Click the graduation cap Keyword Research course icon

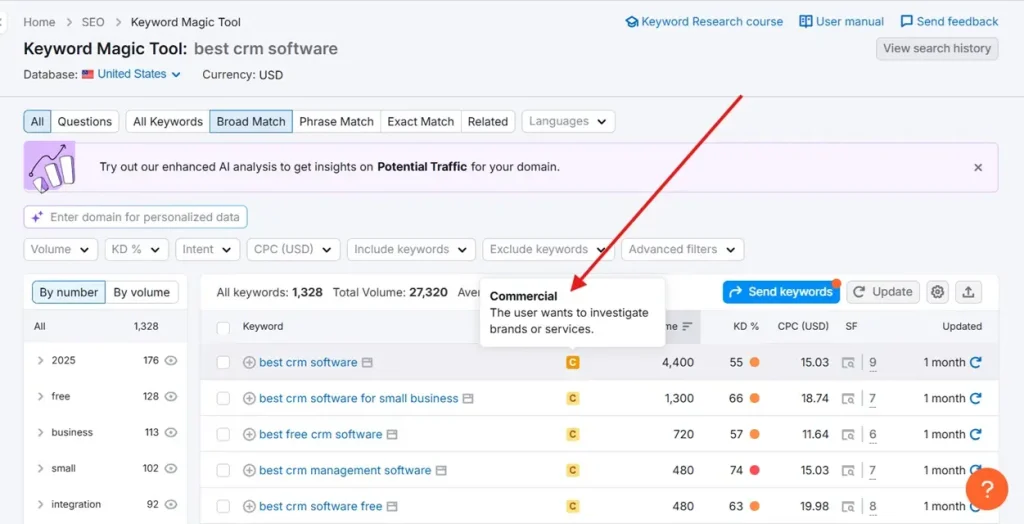(632, 22)
